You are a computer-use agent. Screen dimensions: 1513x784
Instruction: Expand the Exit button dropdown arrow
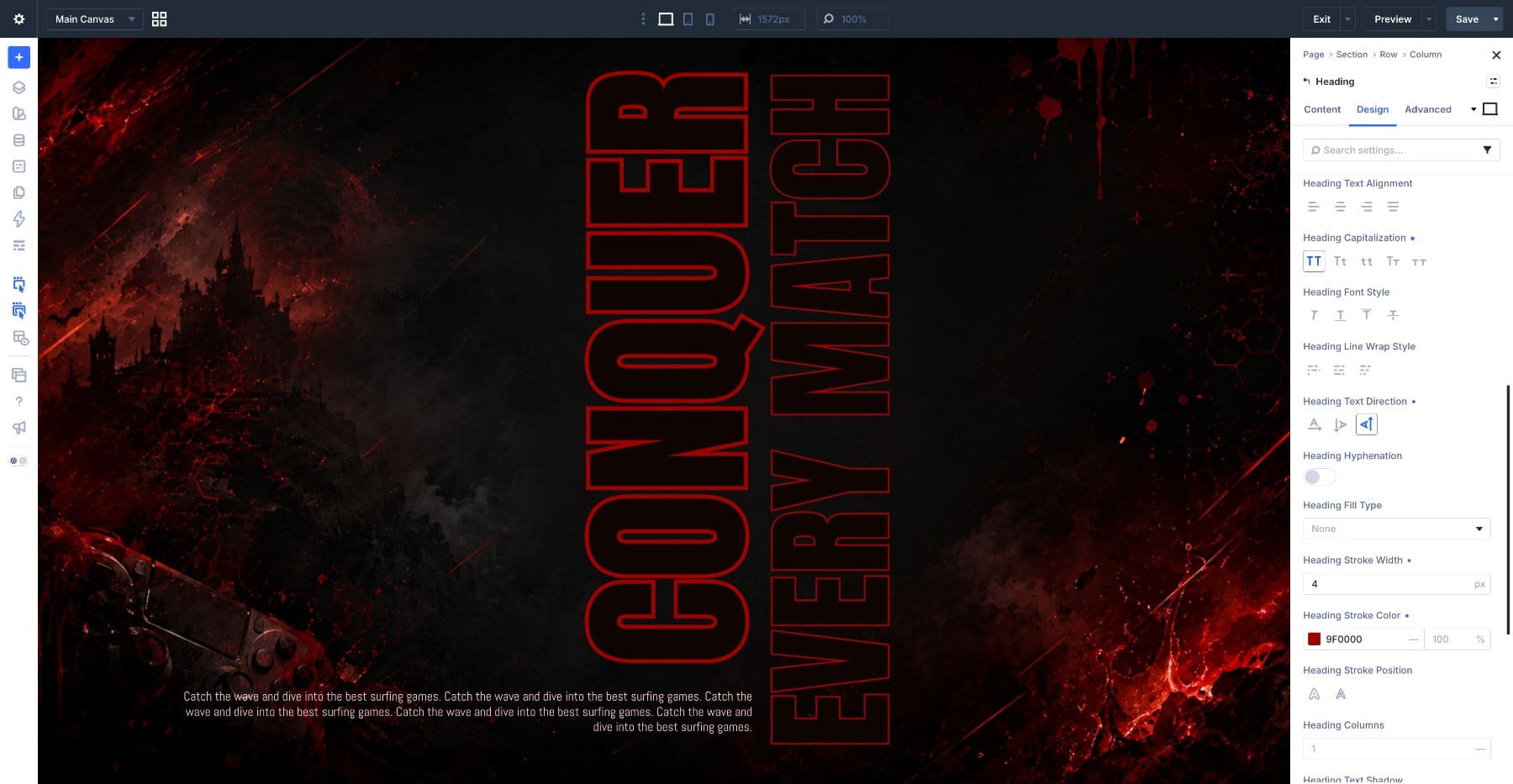point(1347,18)
